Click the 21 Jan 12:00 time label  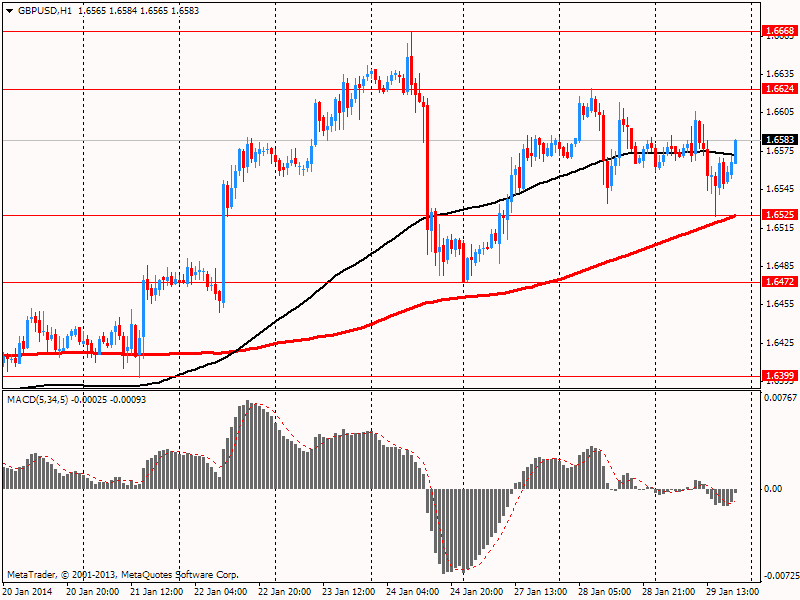[157, 592]
